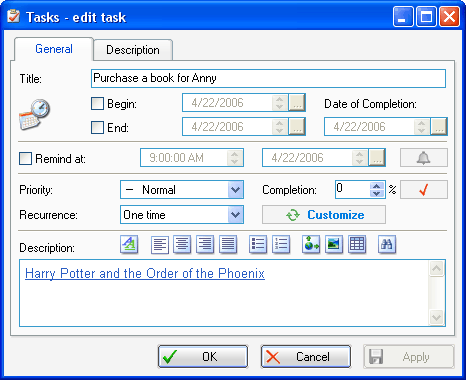Increase the Completion percentage spinner

[377, 186]
